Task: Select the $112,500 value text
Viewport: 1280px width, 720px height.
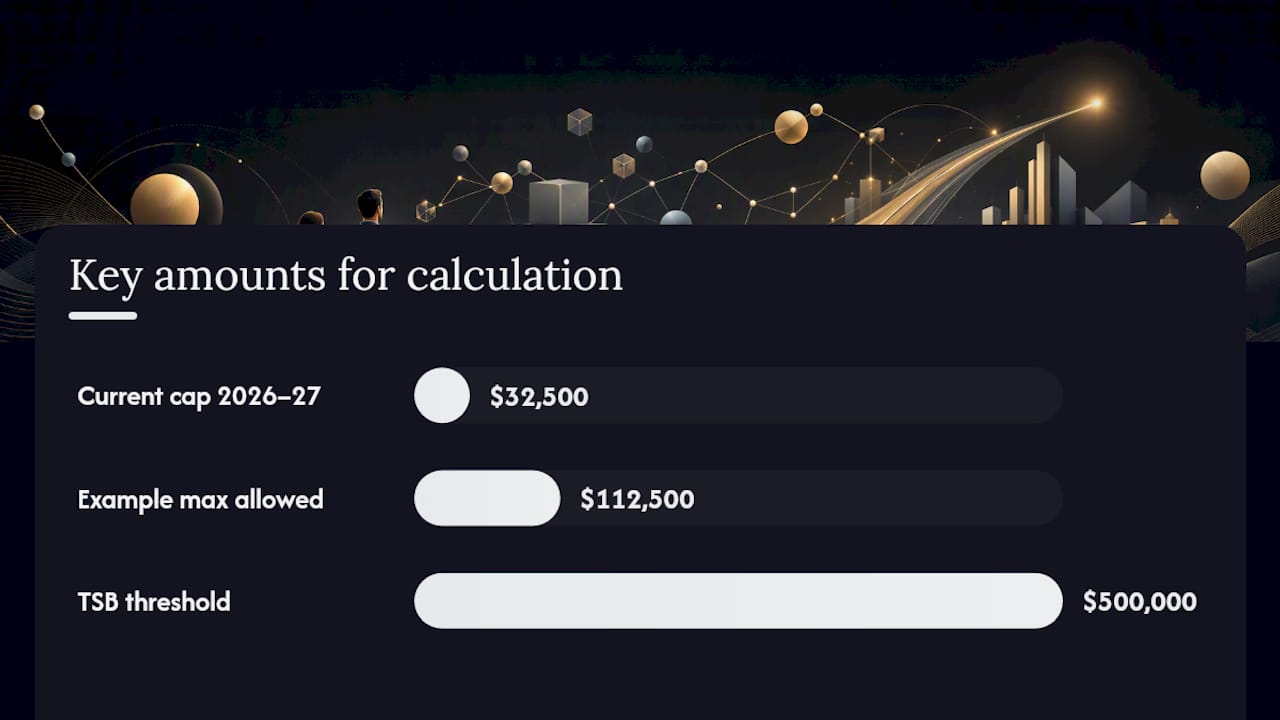Action: (x=637, y=499)
